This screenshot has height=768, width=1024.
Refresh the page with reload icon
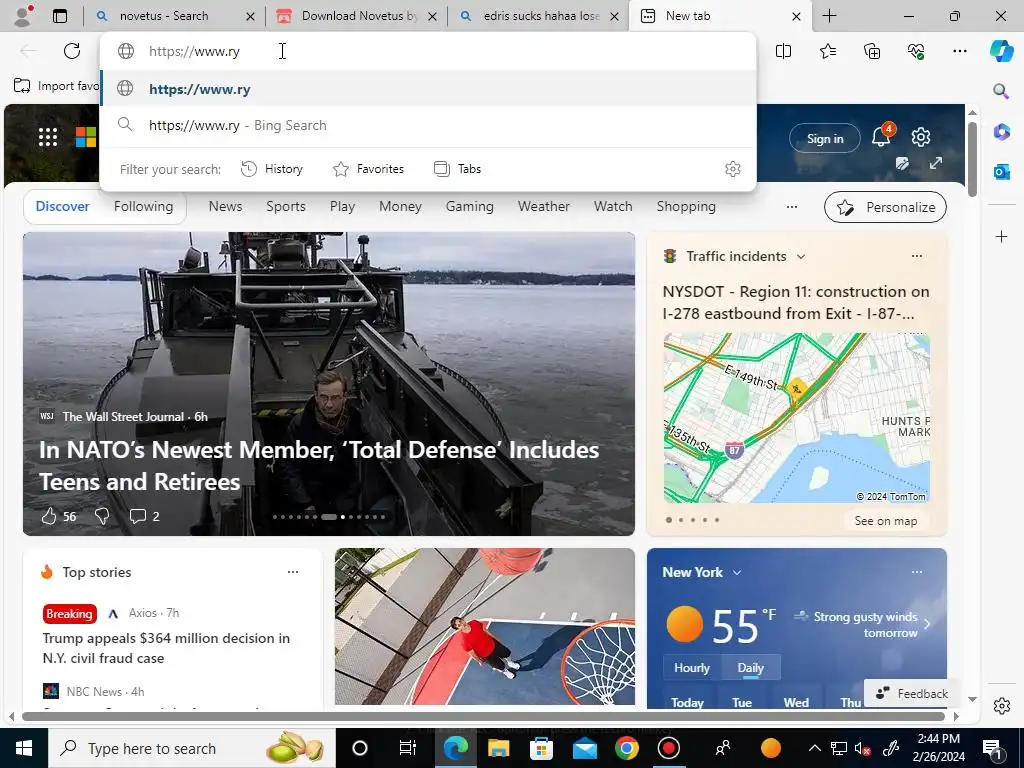pyautogui.click(x=72, y=51)
